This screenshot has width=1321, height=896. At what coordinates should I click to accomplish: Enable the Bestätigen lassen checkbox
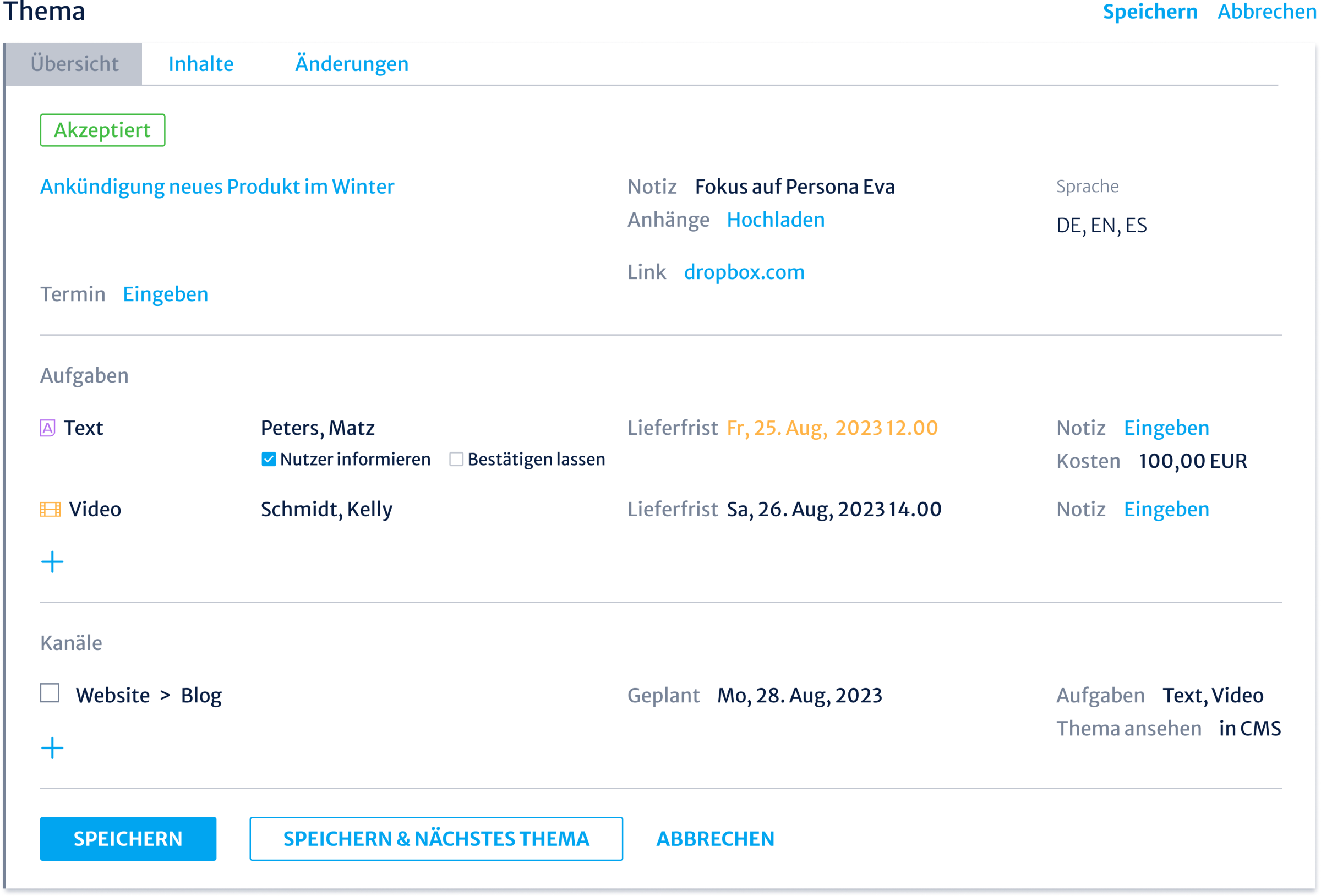(456, 459)
